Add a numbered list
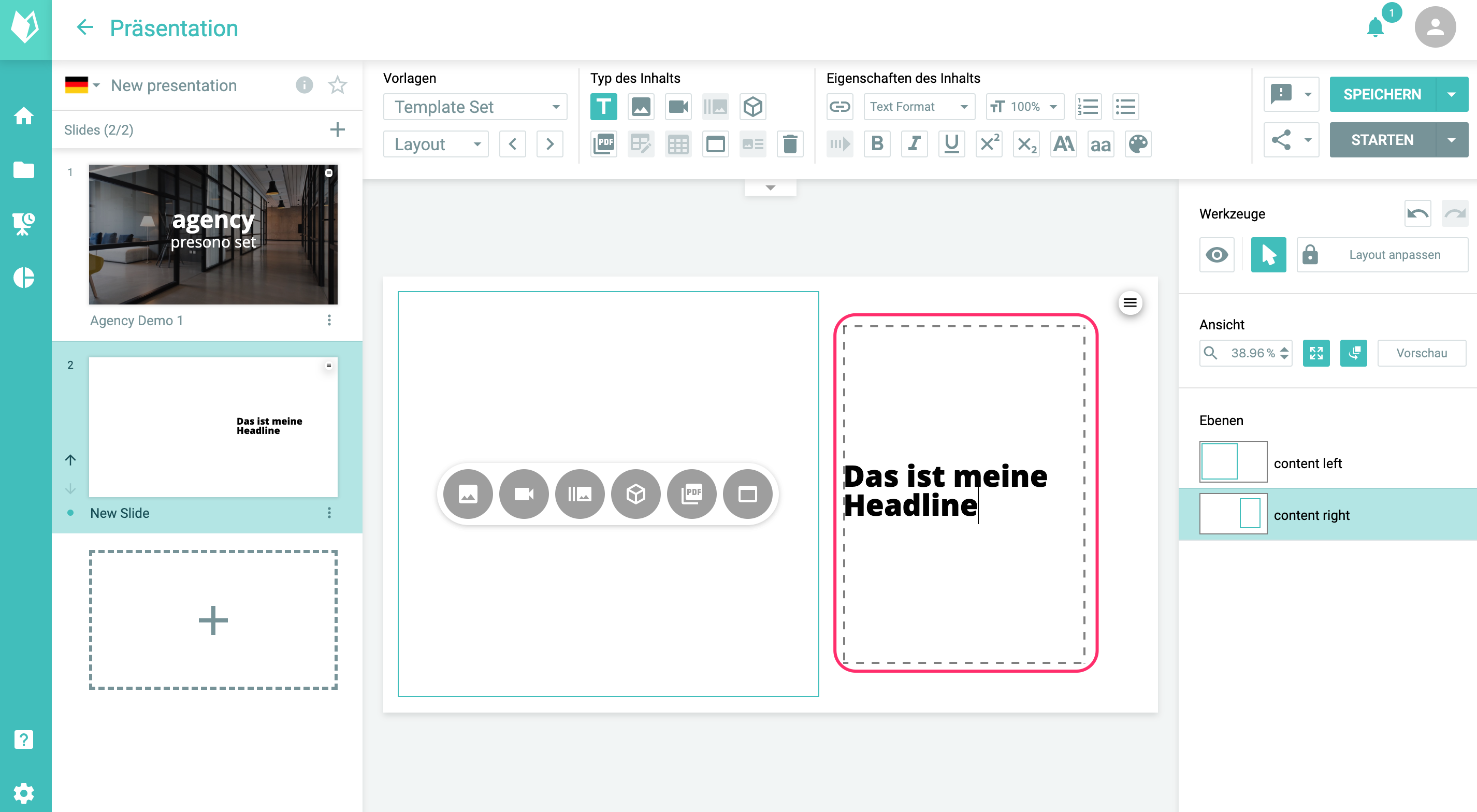The width and height of the screenshot is (1477, 812). [x=1088, y=107]
